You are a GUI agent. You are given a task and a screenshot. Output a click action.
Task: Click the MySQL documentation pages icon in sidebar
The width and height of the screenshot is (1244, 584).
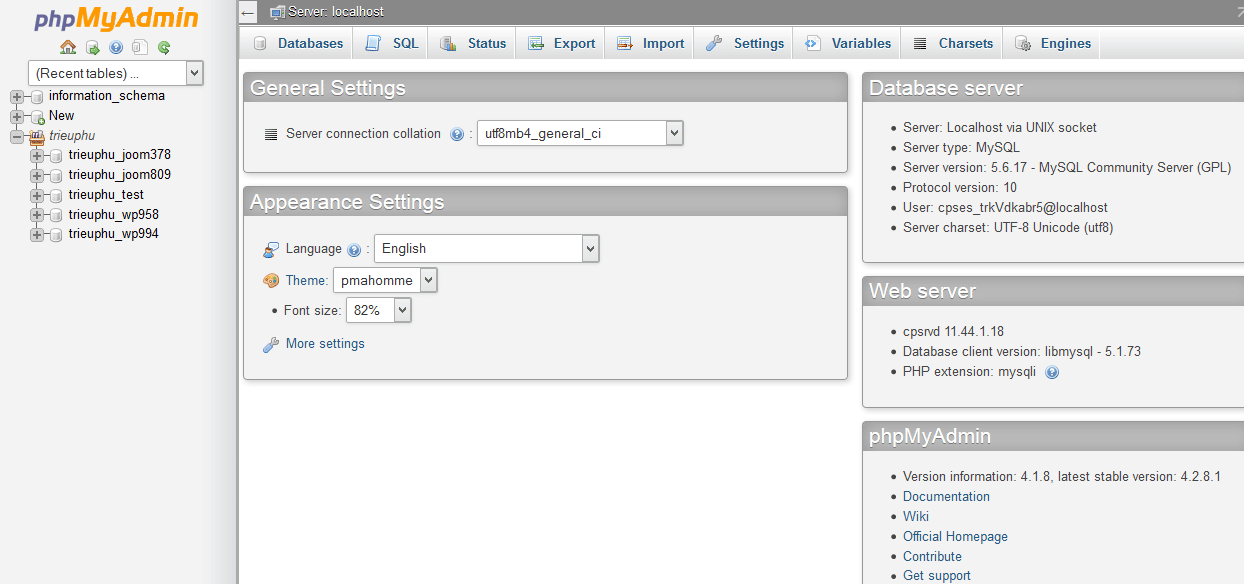pyautogui.click(x=140, y=47)
